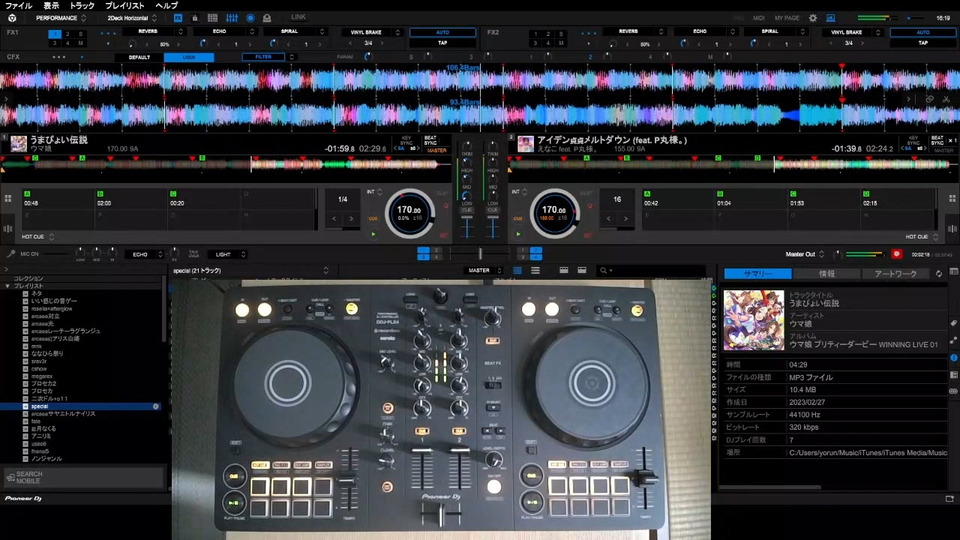
Task: Open Master Out dropdown
Action: [804, 254]
